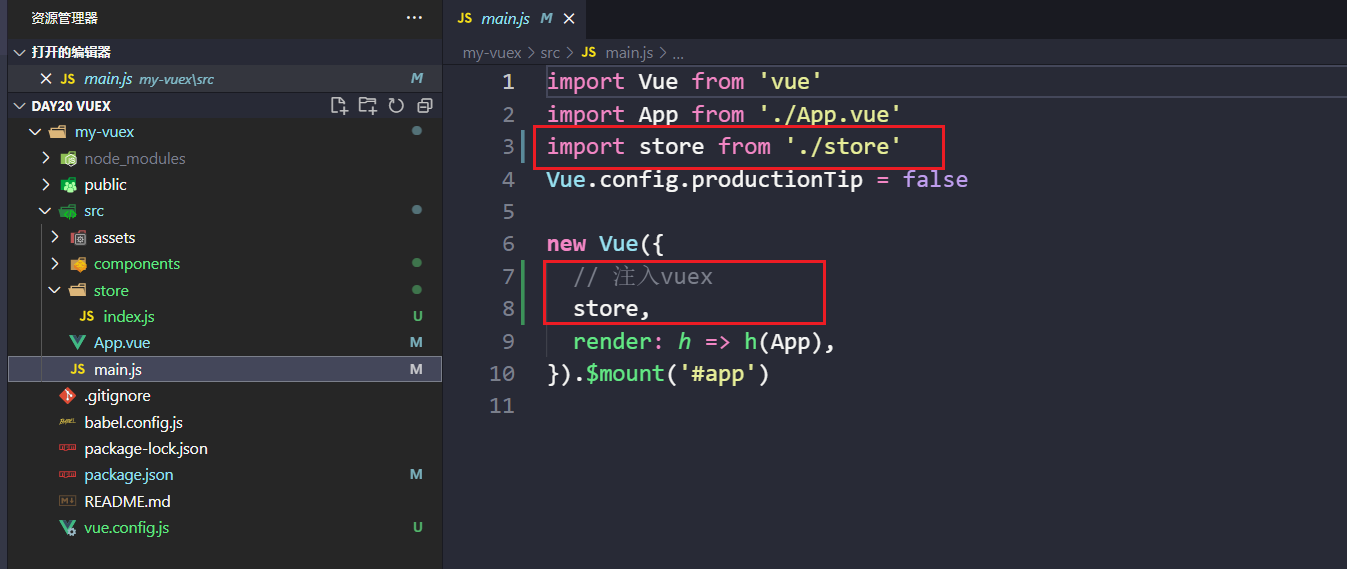Expand the assets folder
The height and width of the screenshot is (569, 1347).
coord(56,237)
